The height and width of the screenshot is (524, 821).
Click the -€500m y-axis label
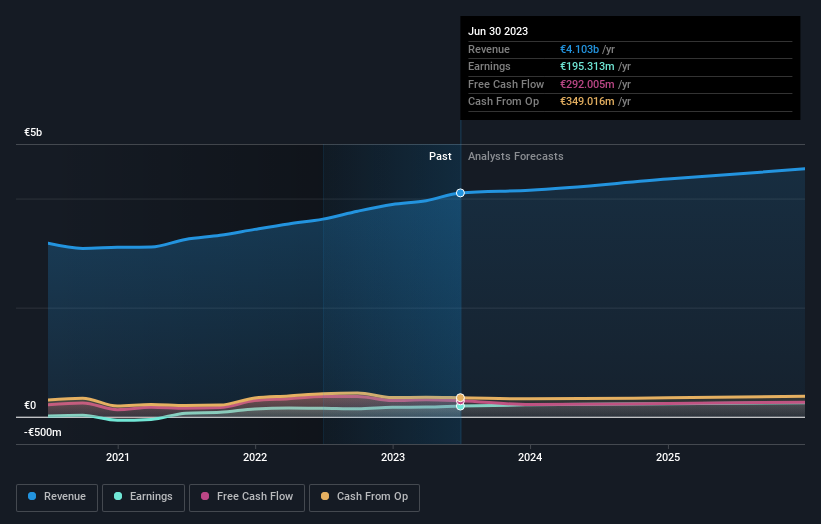click(42, 432)
